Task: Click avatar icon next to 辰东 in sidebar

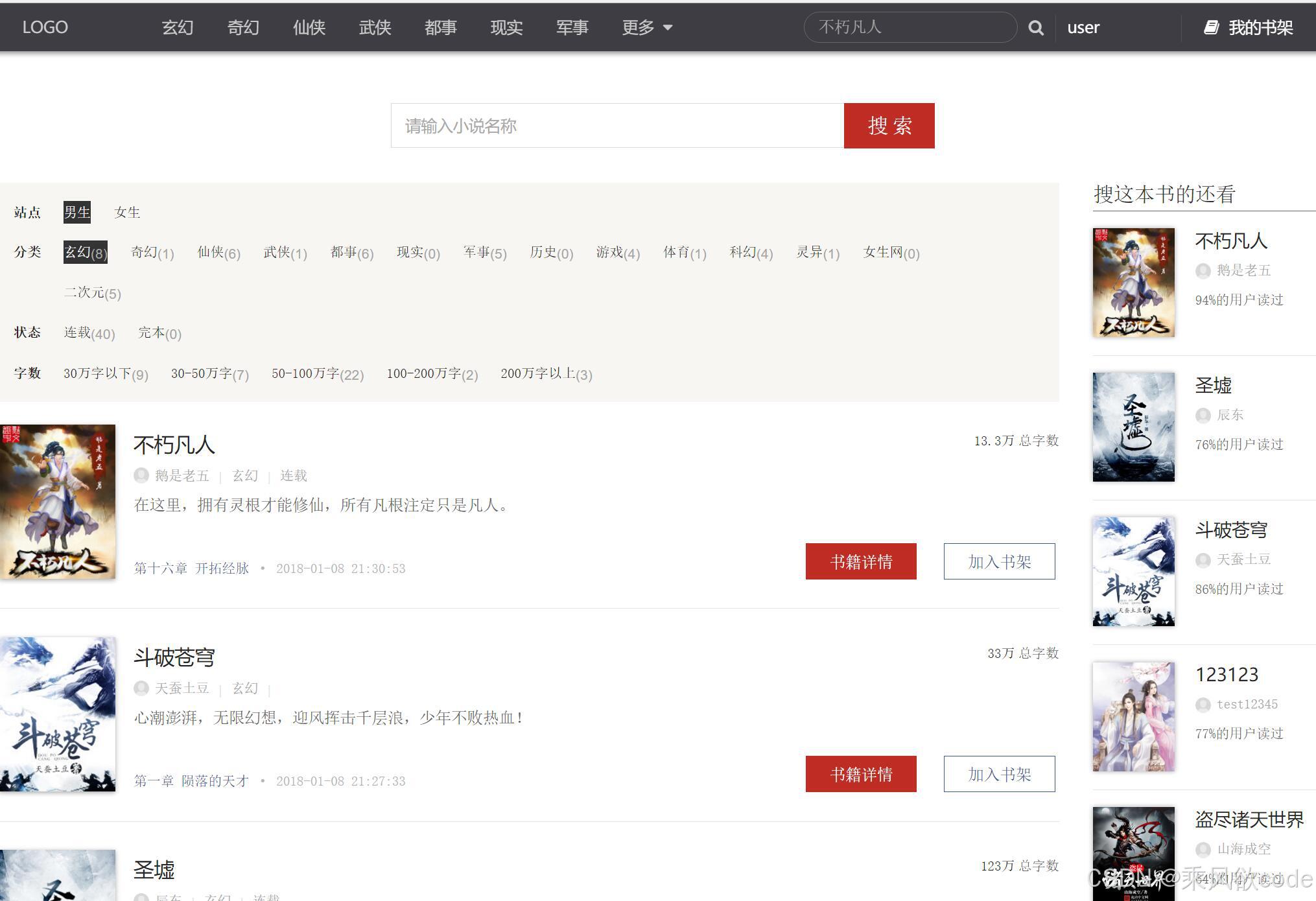Action: [x=1203, y=415]
